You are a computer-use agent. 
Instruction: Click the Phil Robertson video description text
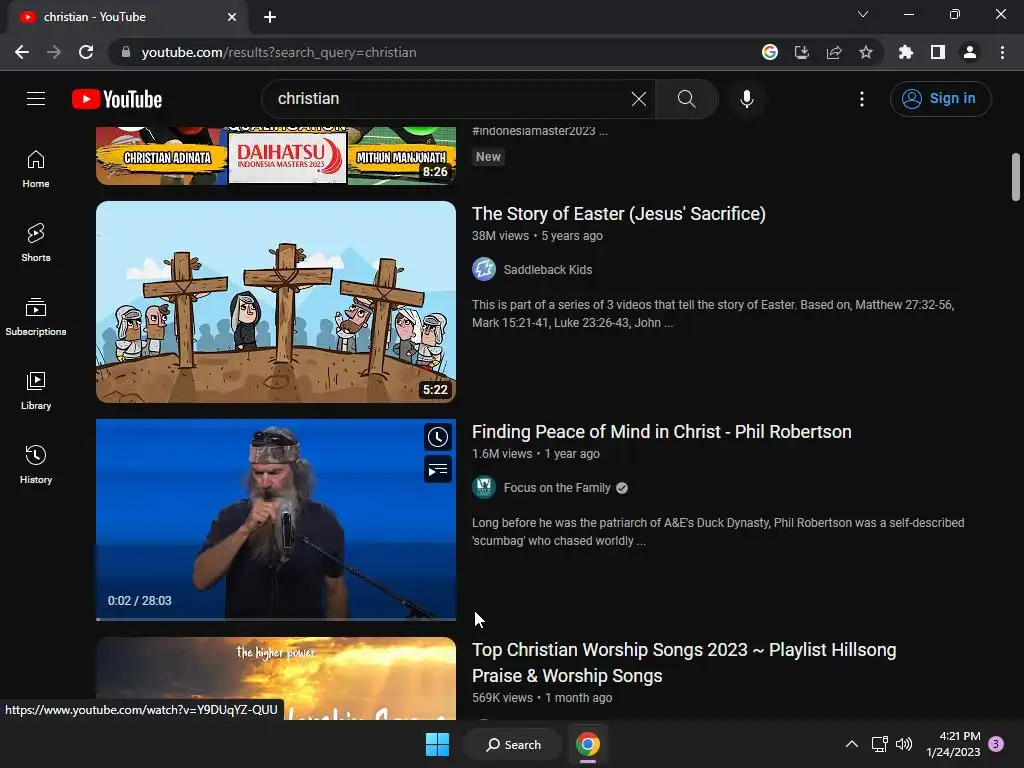[x=718, y=532]
